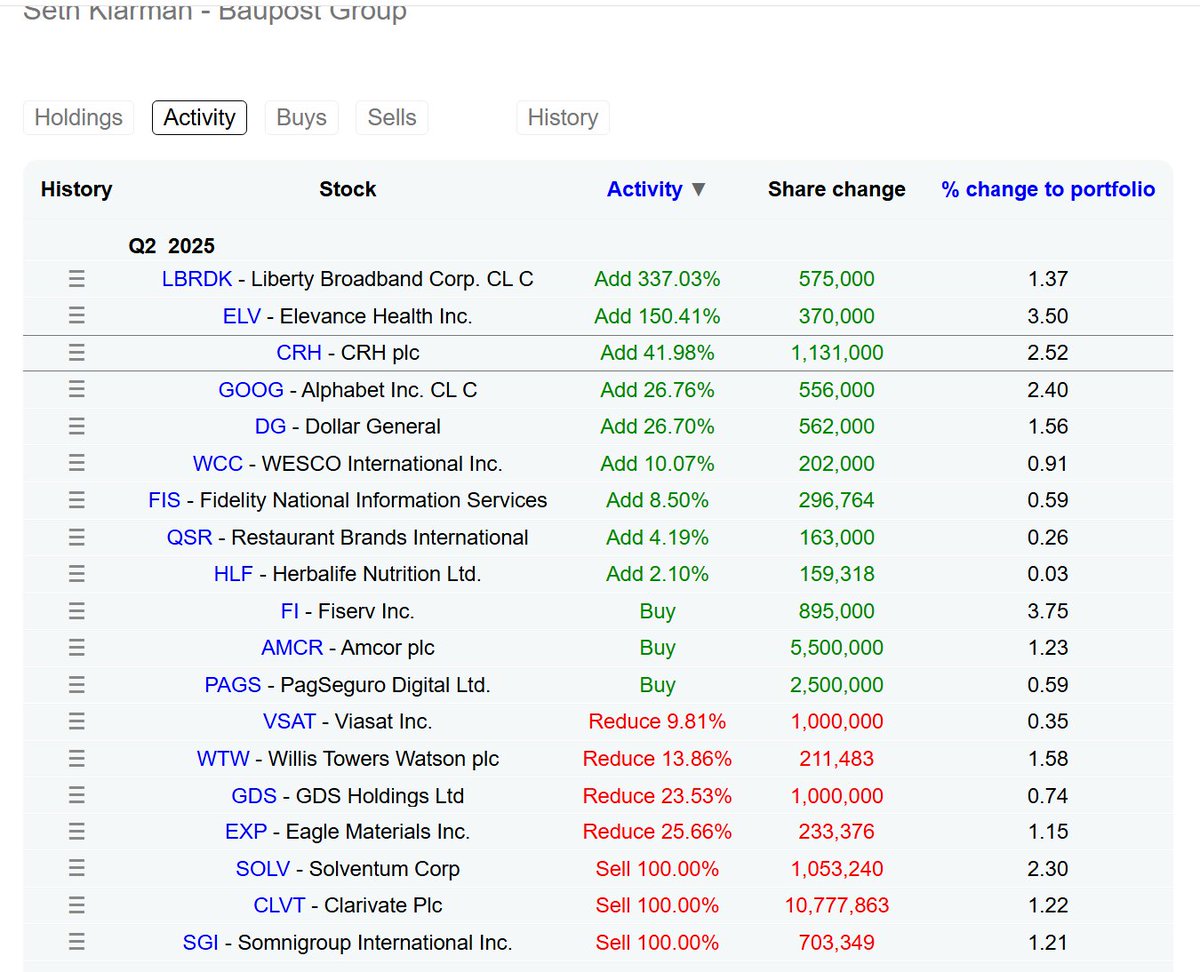Open the FI ticker link
Screen dimensions: 1200x972
[x=290, y=611]
